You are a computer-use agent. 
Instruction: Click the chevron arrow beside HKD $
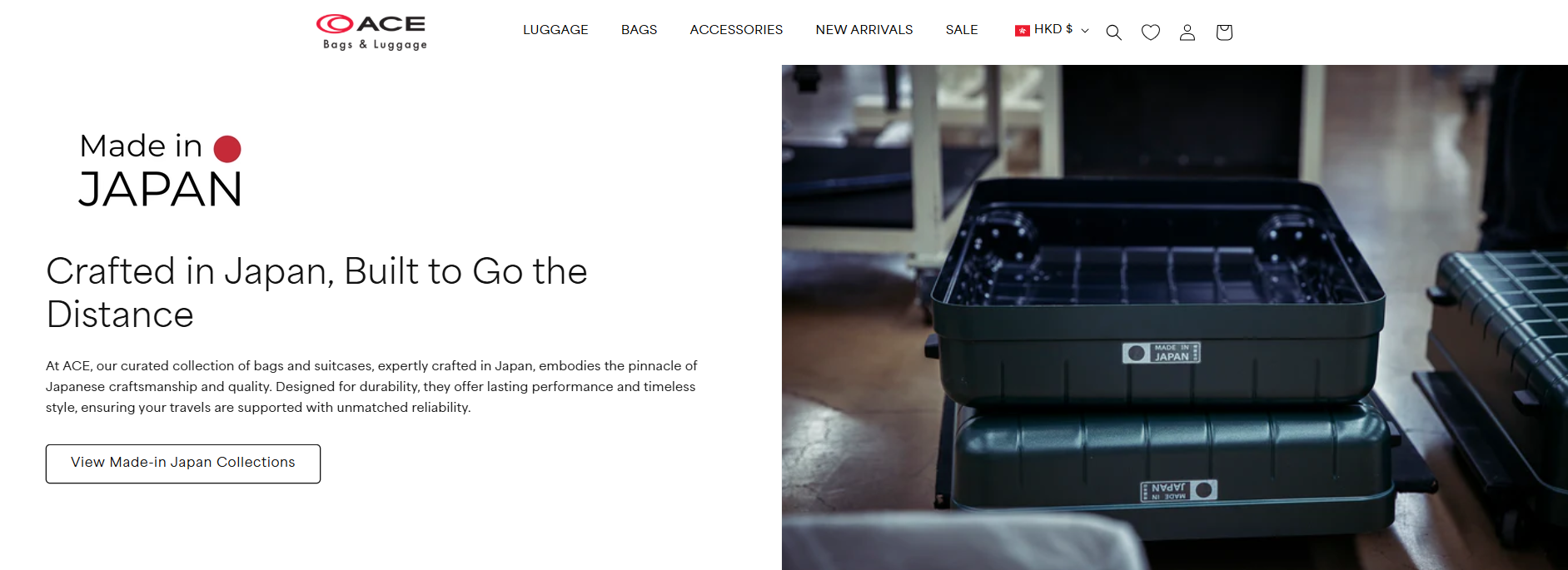pos(1085,31)
